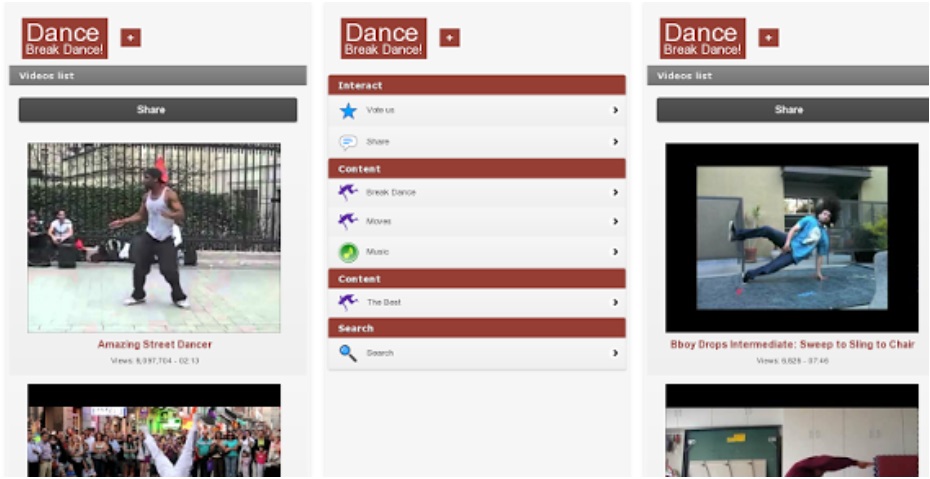Select the Music menu entry label
The image size is (930, 479).
pos(378,252)
